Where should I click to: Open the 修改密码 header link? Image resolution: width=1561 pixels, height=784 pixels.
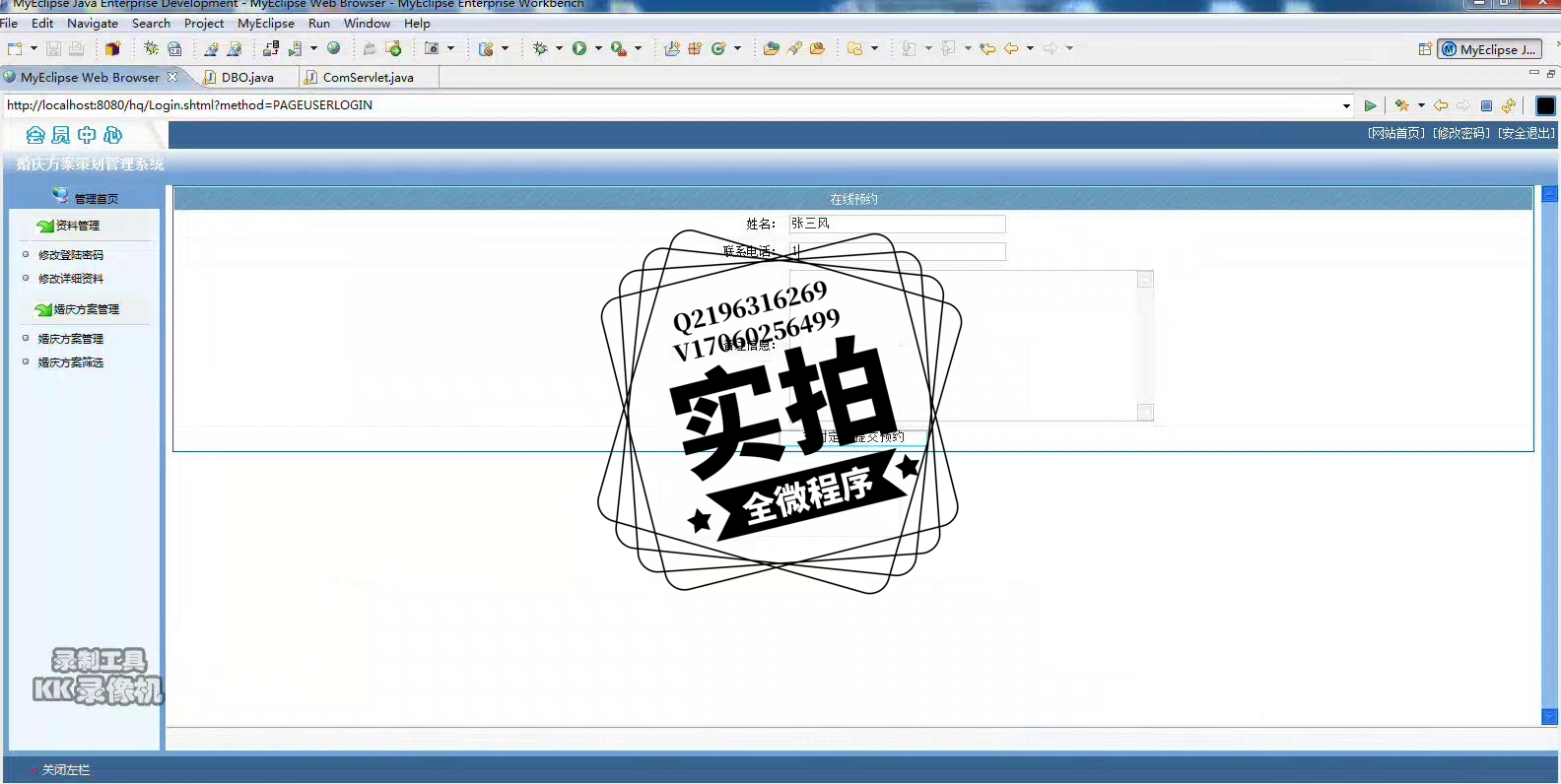pyautogui.click(x=1460, y=133)
